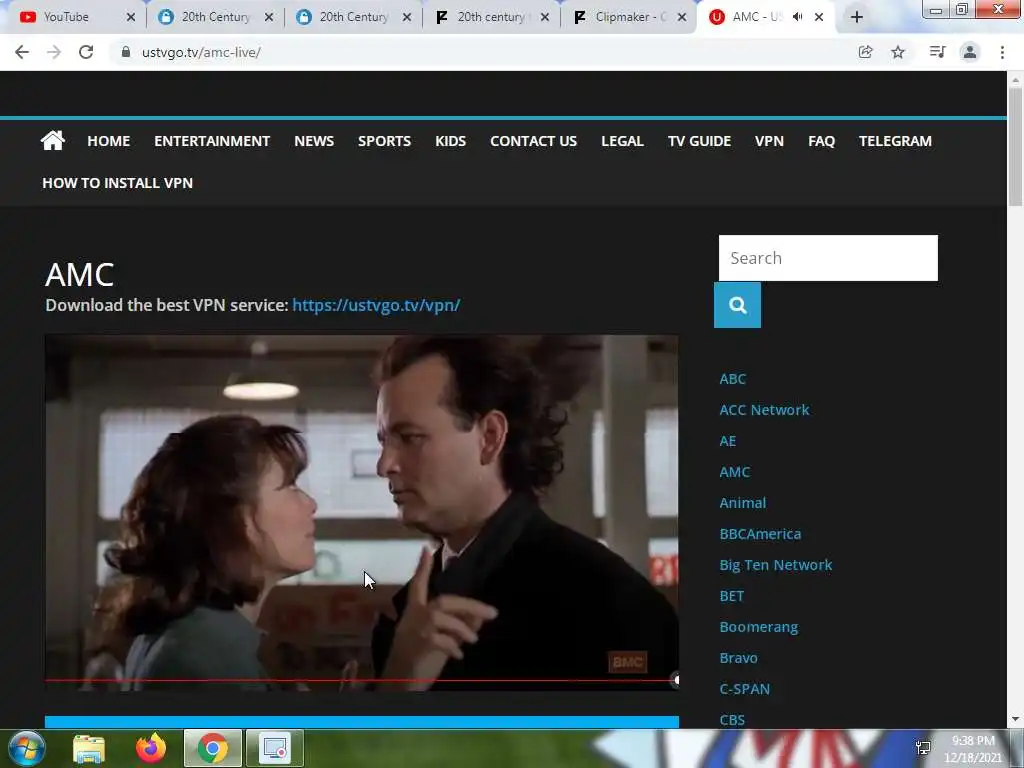Open the SPORTS menu item
The height and width of the screenshot is (768, 1024).
point(385,141)
